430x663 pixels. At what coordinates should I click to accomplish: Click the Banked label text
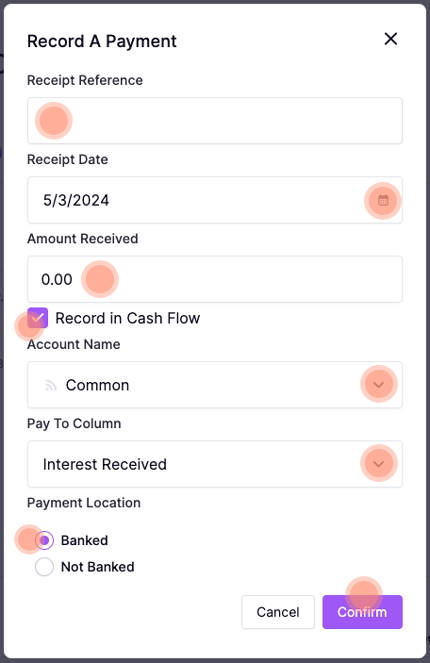pyautogui.click(x=85, y=540)
